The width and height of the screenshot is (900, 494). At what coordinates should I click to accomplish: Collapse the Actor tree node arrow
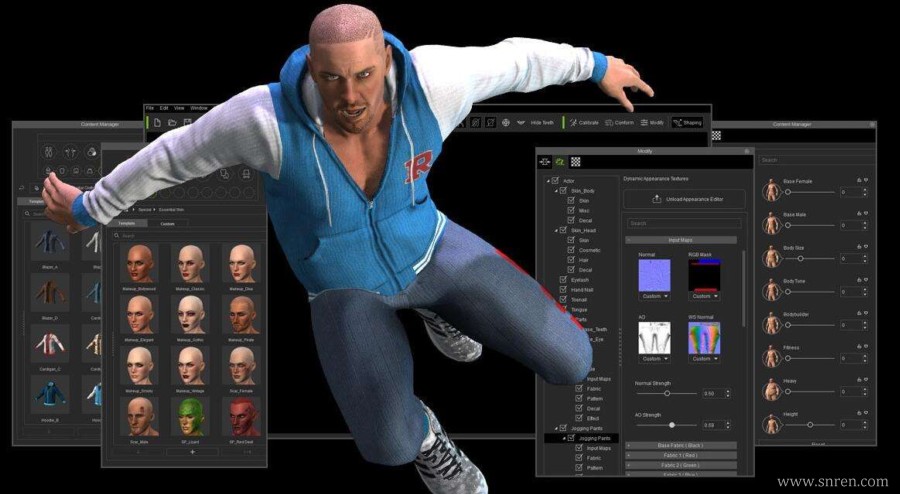pos(548,181)
